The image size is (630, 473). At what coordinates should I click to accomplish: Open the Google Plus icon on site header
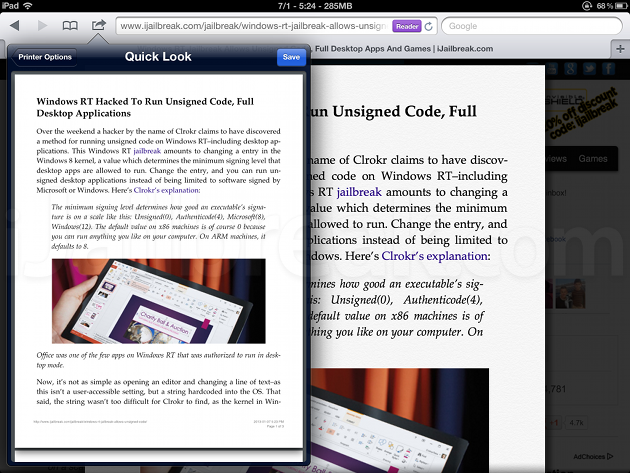[x=571, y=69]
